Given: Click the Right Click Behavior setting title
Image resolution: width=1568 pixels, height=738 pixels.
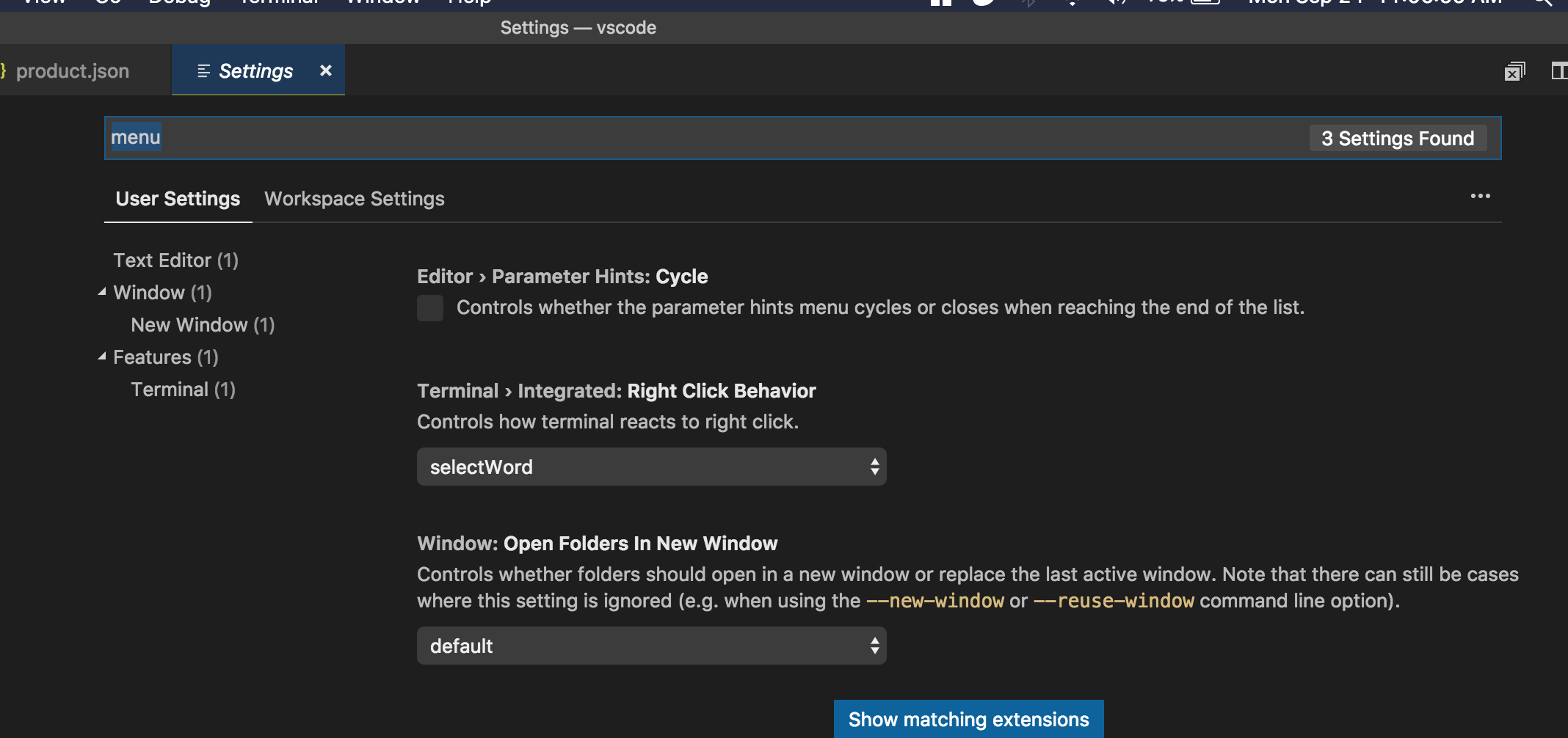Looking at the screenshot, I should coord(617,391).
